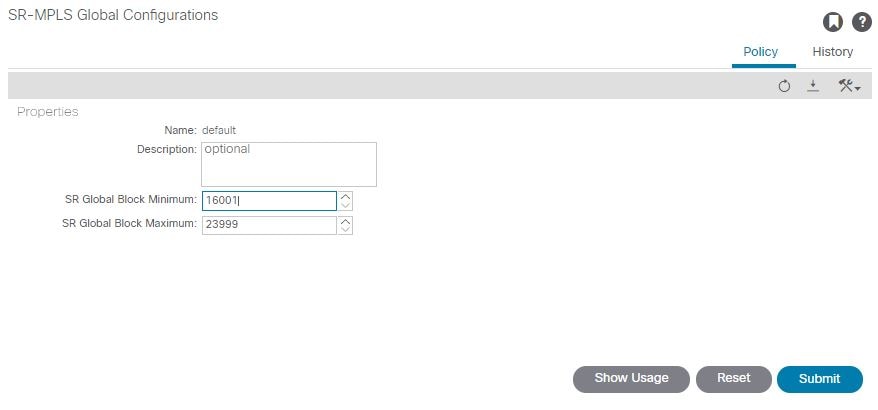This screenshot has height=410, width=878.
Task: Decrement SR Global Block Maximum with down arrow
Action: 346,230
